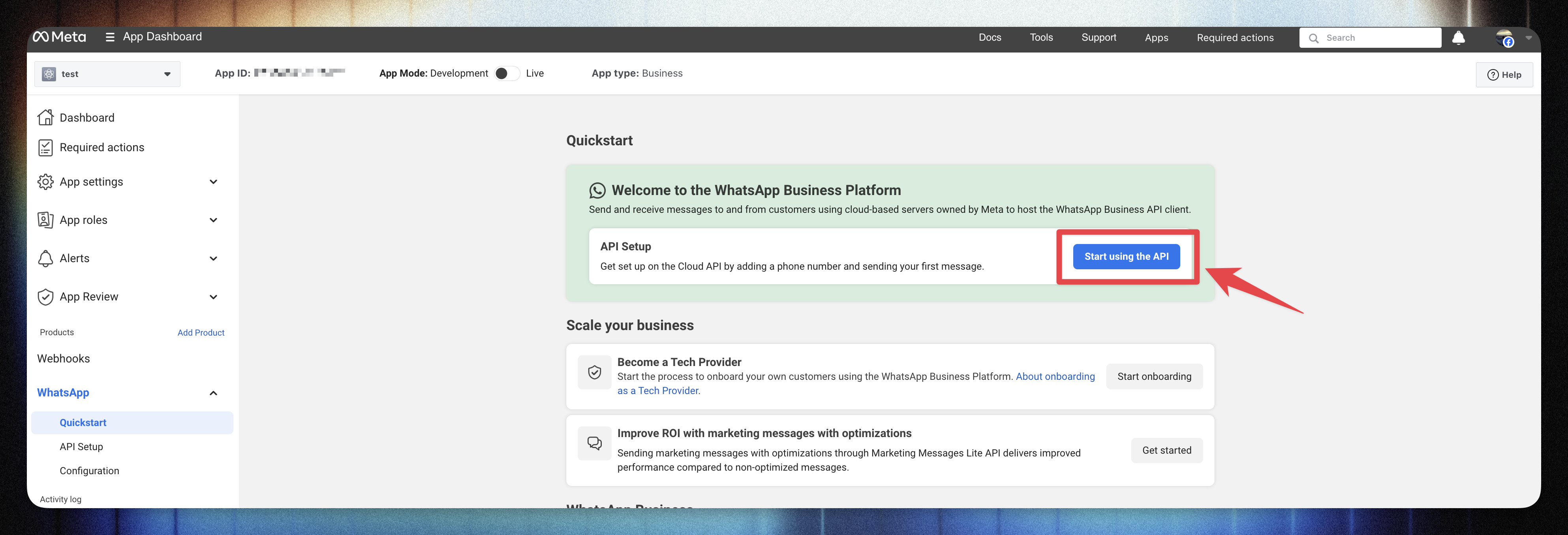Click the App settings gear icon
The image size is (1568, 535).
pyautogui.click(x=46, y=182)
